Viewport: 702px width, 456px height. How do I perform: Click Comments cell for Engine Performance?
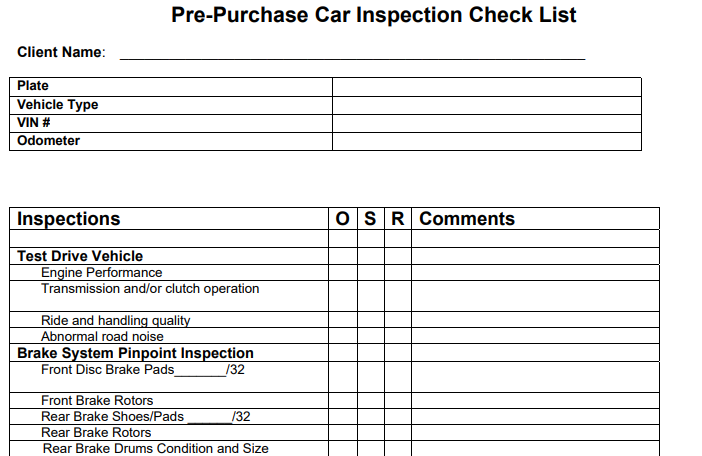click(535, 273)
